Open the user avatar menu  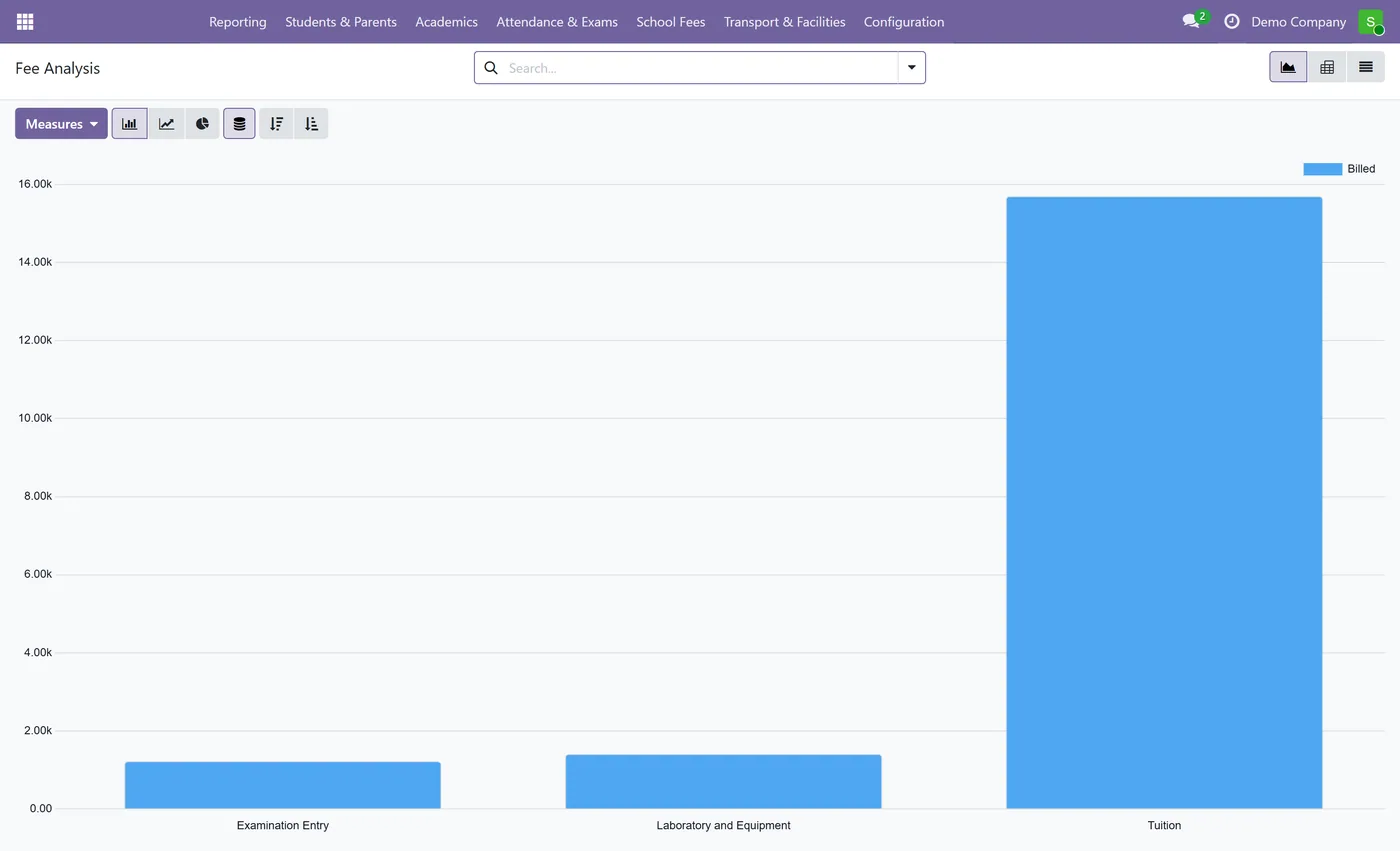point(1370,21)
